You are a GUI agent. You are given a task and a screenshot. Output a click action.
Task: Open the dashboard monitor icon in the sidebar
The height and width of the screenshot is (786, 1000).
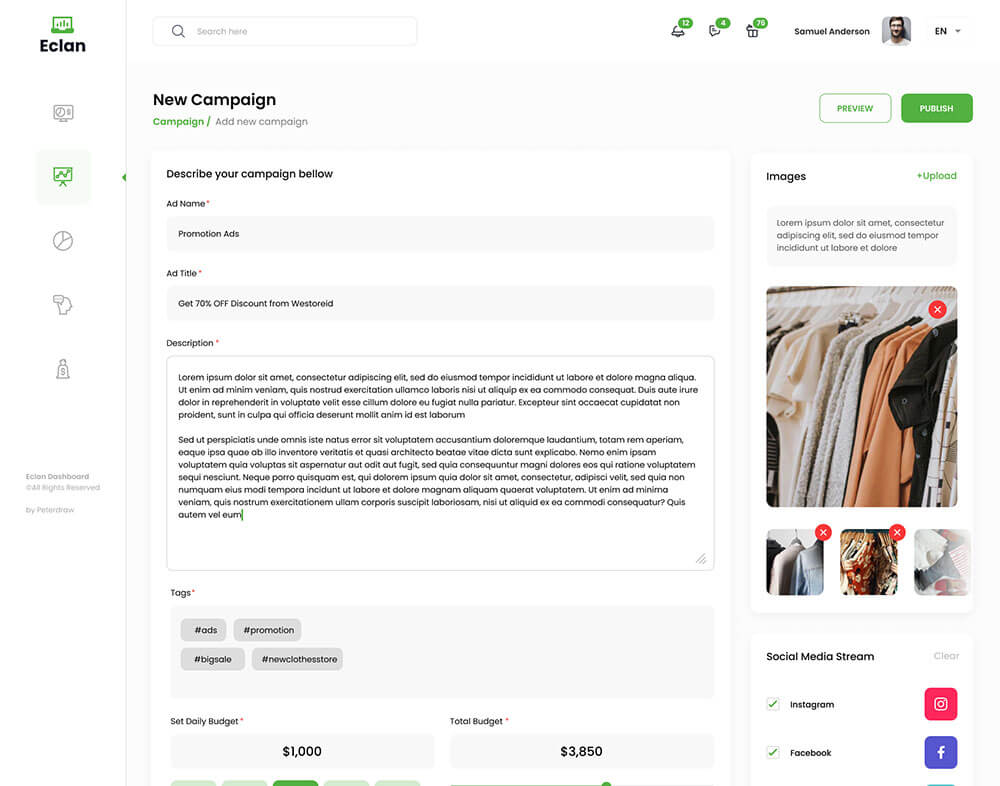click(62, 113)
